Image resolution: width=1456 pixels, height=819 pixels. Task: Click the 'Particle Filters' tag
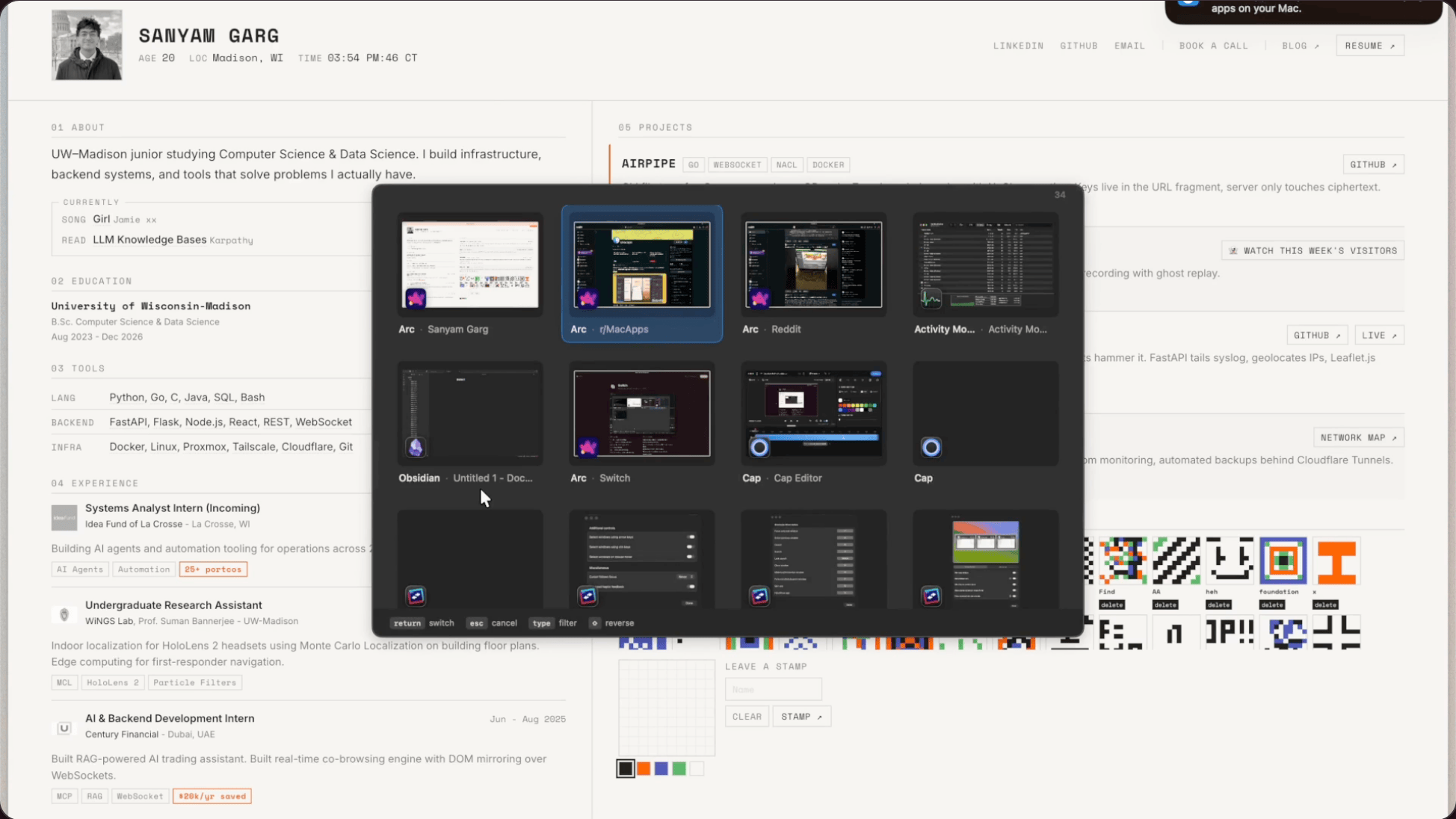pos(194,682)
